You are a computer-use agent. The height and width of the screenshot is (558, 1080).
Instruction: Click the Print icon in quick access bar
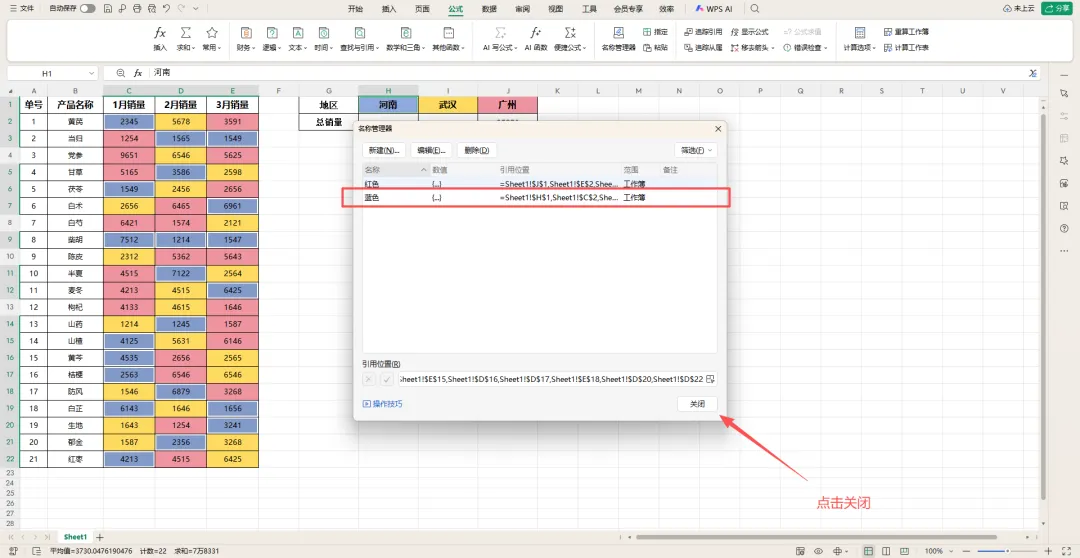[136, 9]
